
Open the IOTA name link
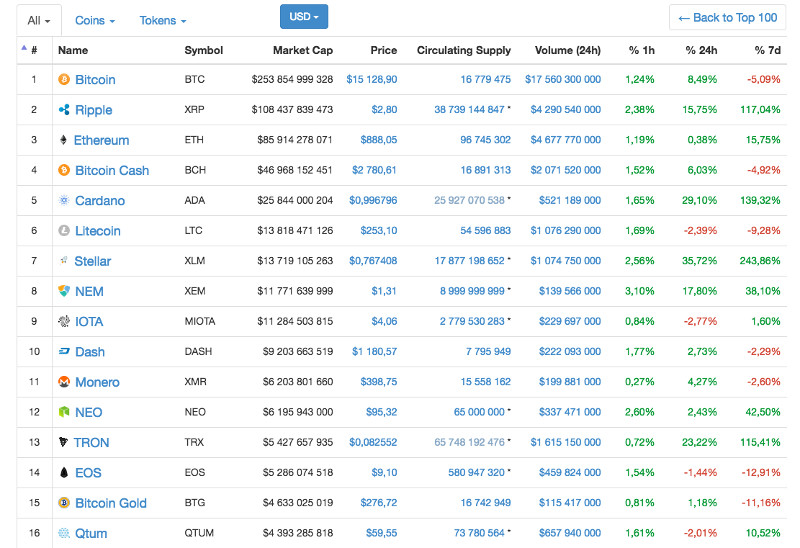tap(89, 321)
